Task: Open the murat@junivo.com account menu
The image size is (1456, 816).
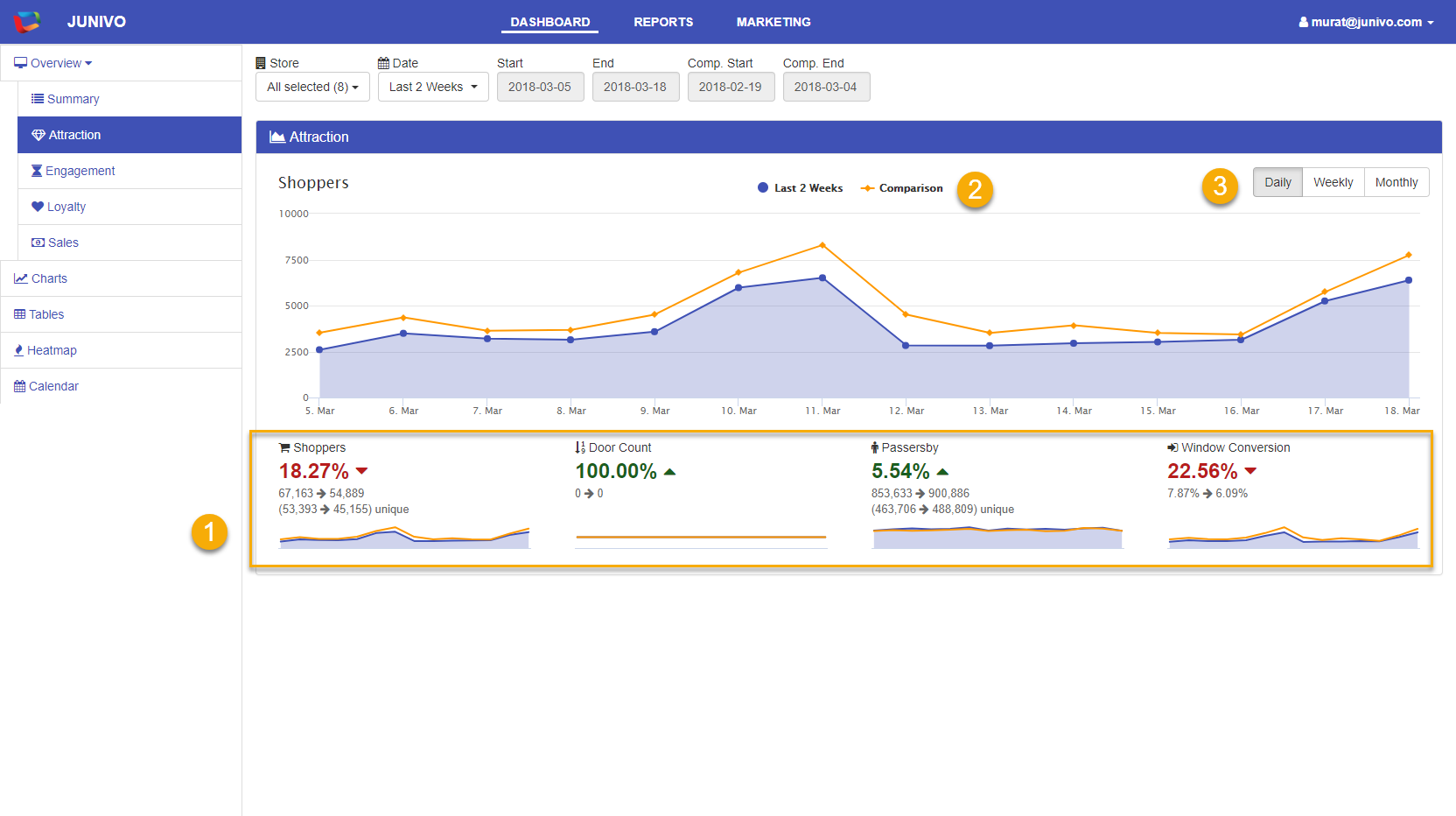Action: click(x=1366, y=22)
